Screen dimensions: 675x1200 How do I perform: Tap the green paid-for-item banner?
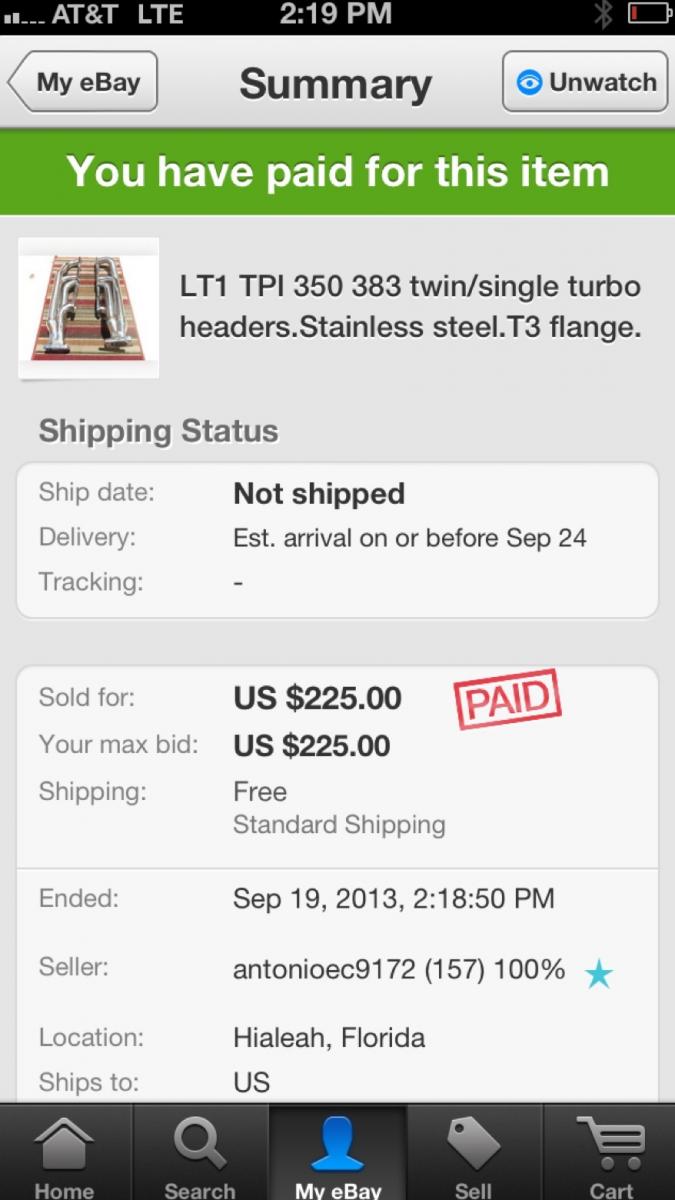[x=337, y=171]
